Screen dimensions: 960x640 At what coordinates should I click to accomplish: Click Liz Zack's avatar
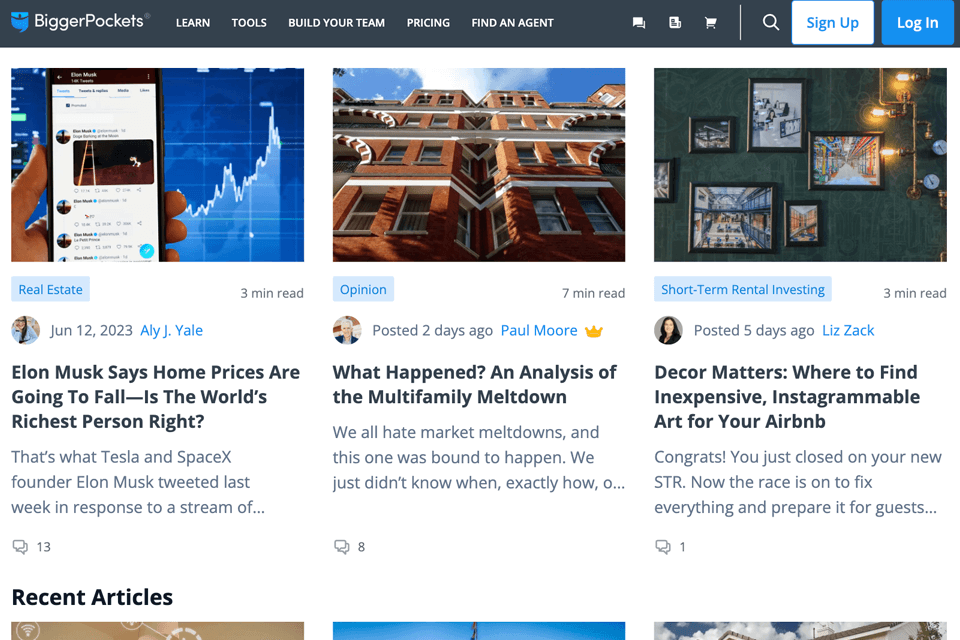[669, 330]
